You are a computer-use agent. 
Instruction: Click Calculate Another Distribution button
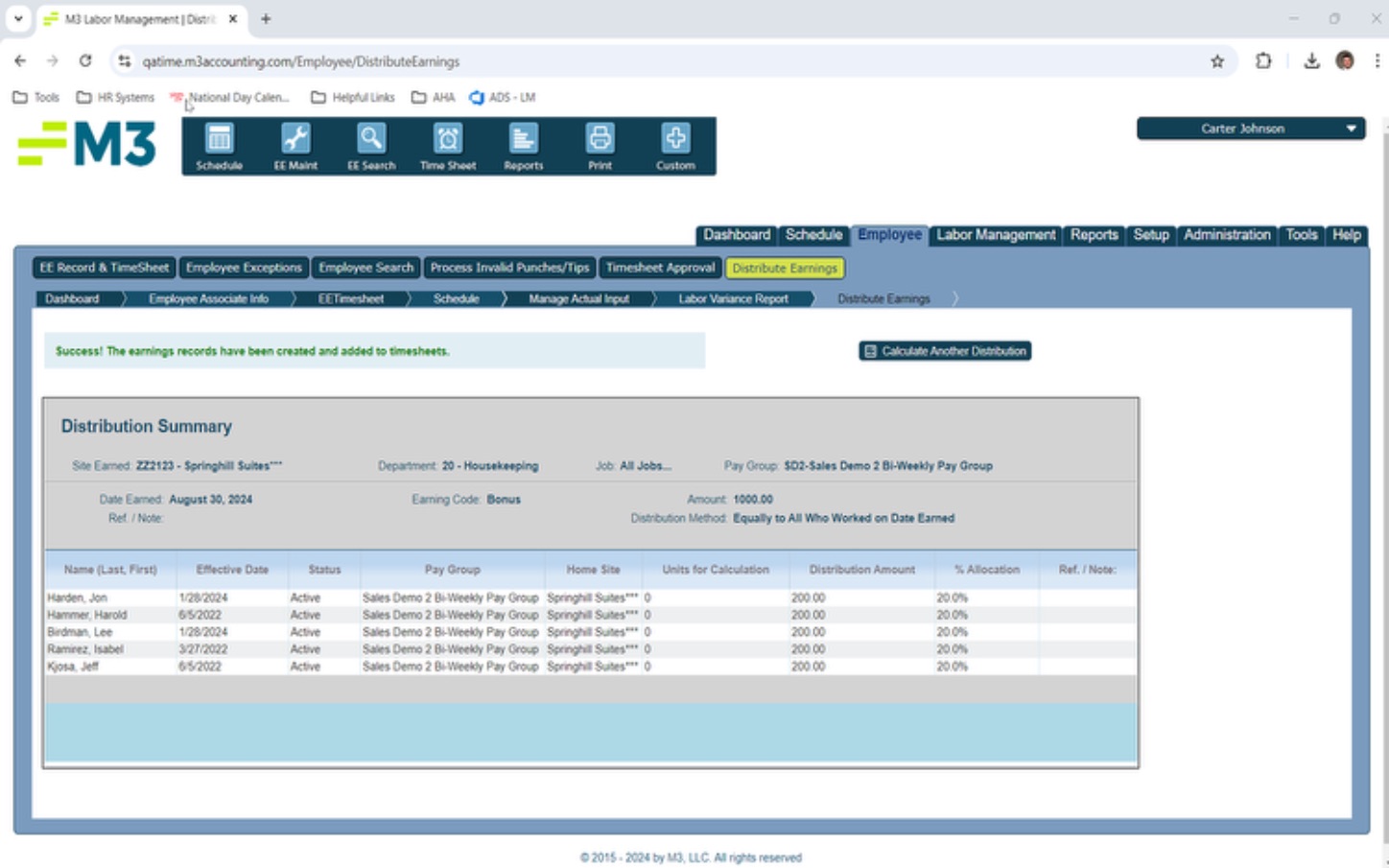point(945,351)
